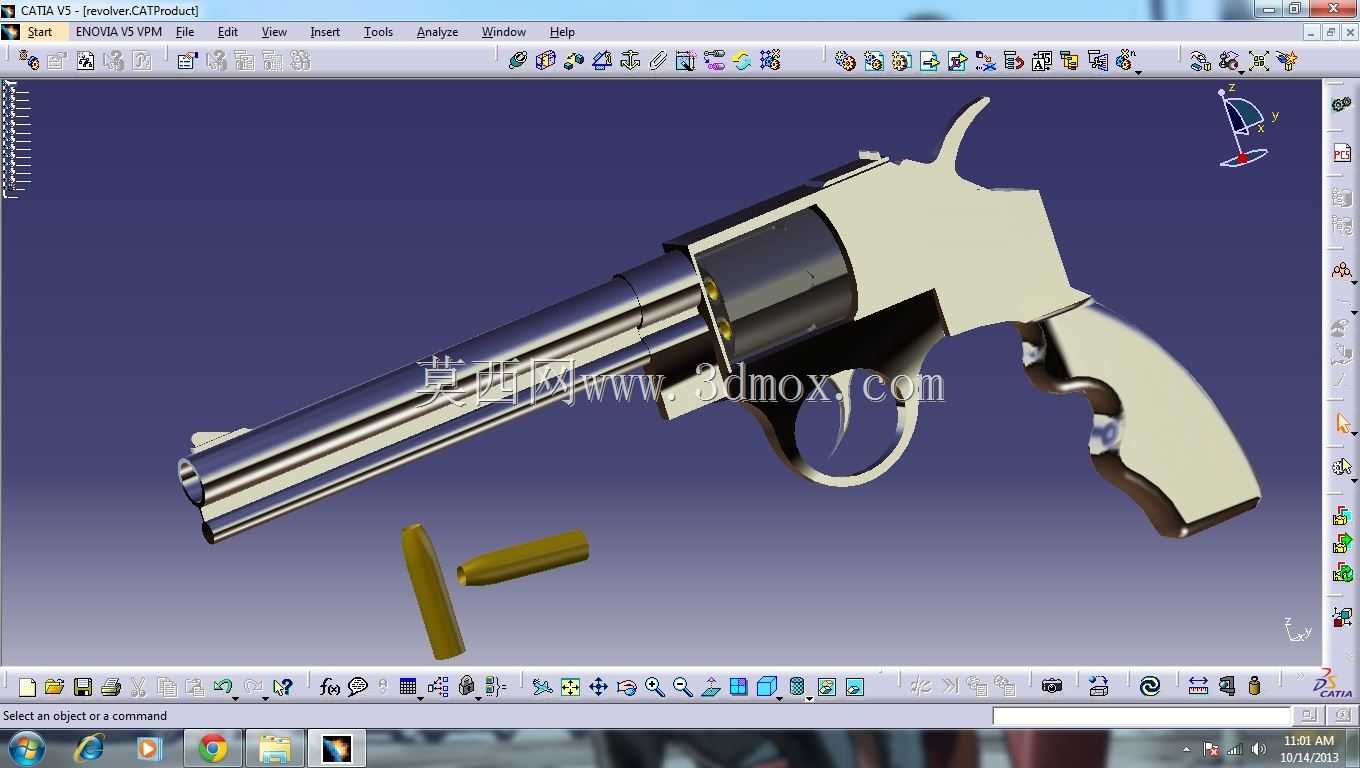Click the volume speaker tray icon
1360x768 pixels.
coord(1258,749)
